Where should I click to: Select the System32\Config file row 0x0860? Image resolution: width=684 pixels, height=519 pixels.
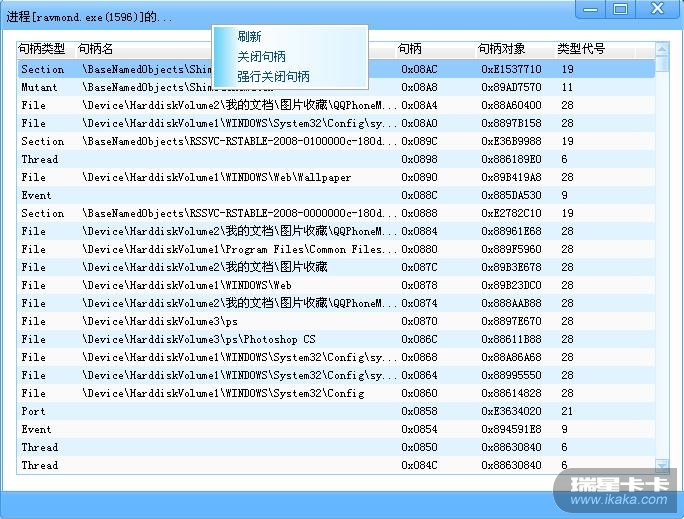tap(336, 393)
